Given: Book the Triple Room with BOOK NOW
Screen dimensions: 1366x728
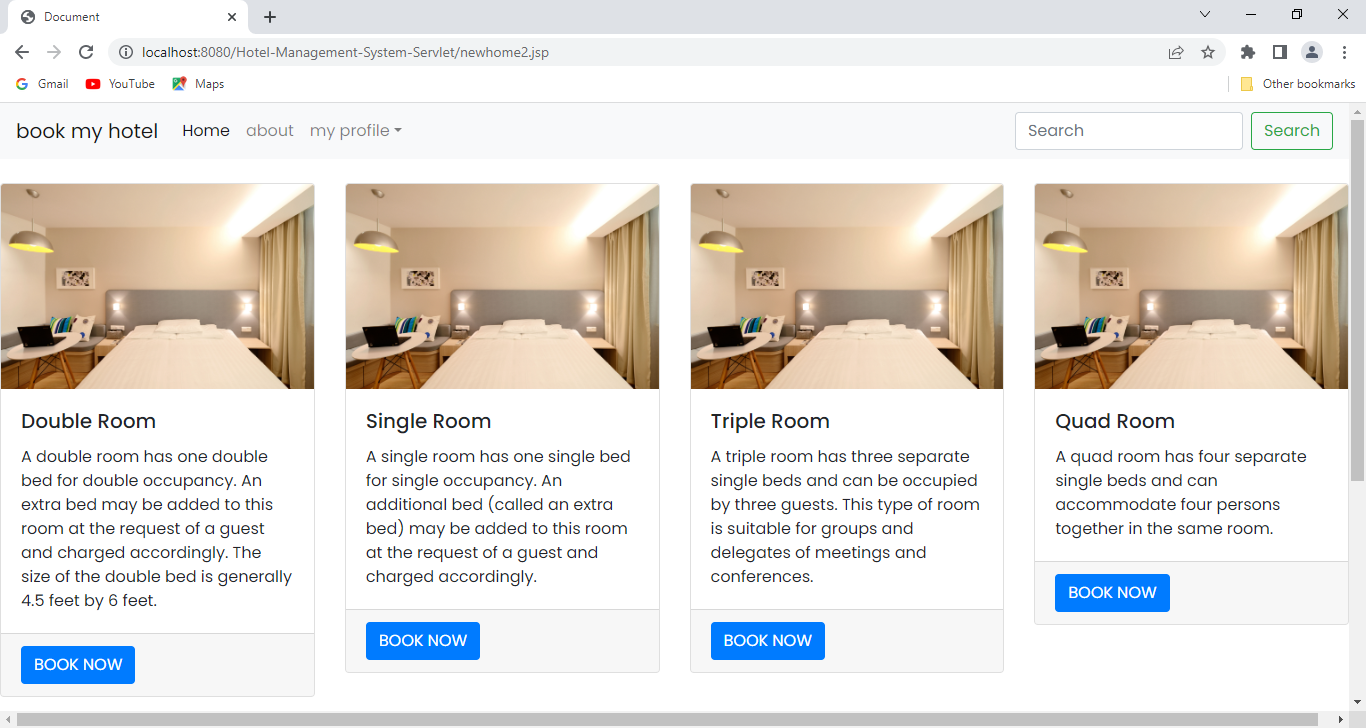Looking at the screenshot, I should click(x=768, y=641).
